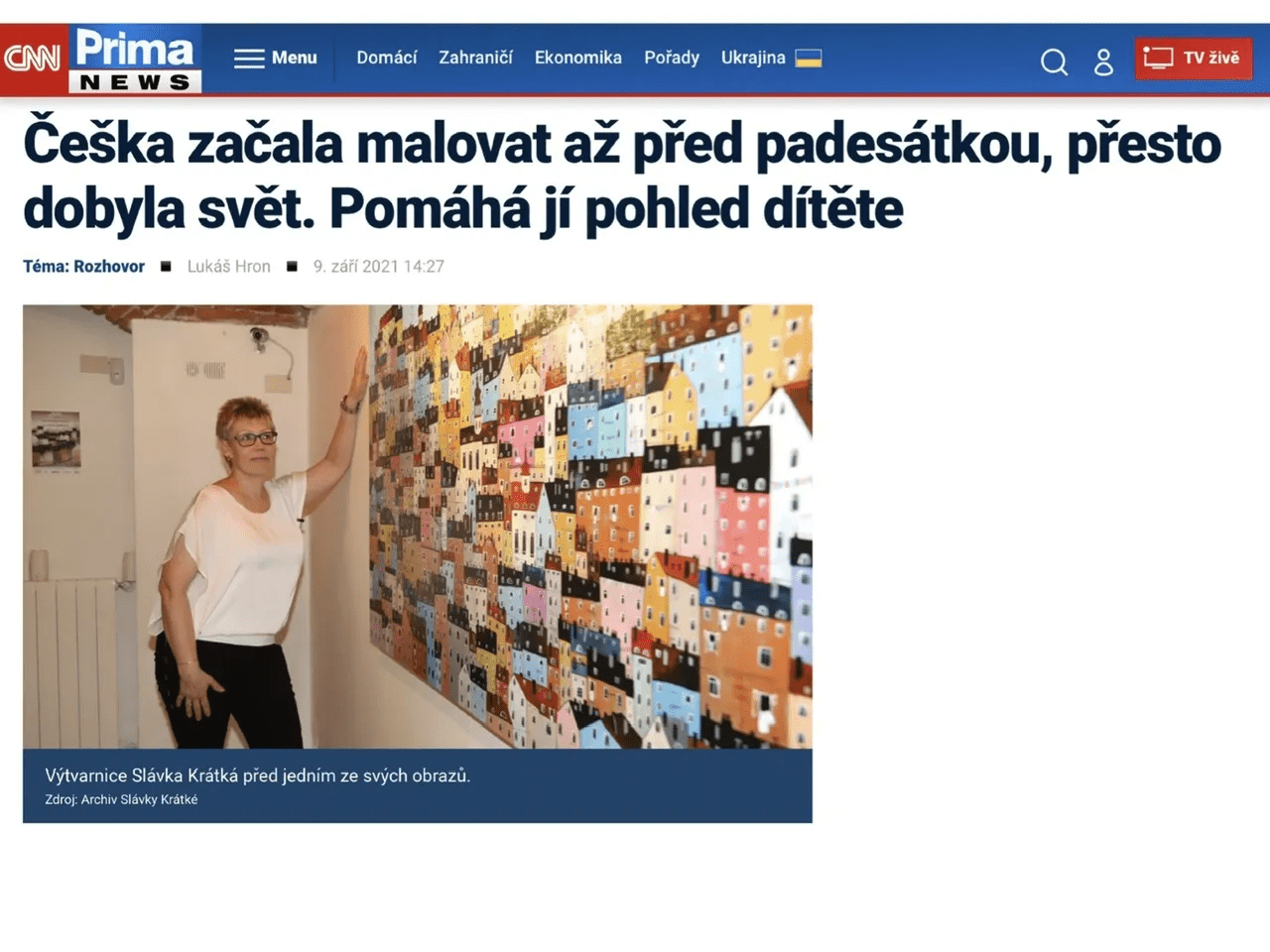1270x952 pixels.
Task: Open the Pořady menu item
Action: click(x=672, y=58)
